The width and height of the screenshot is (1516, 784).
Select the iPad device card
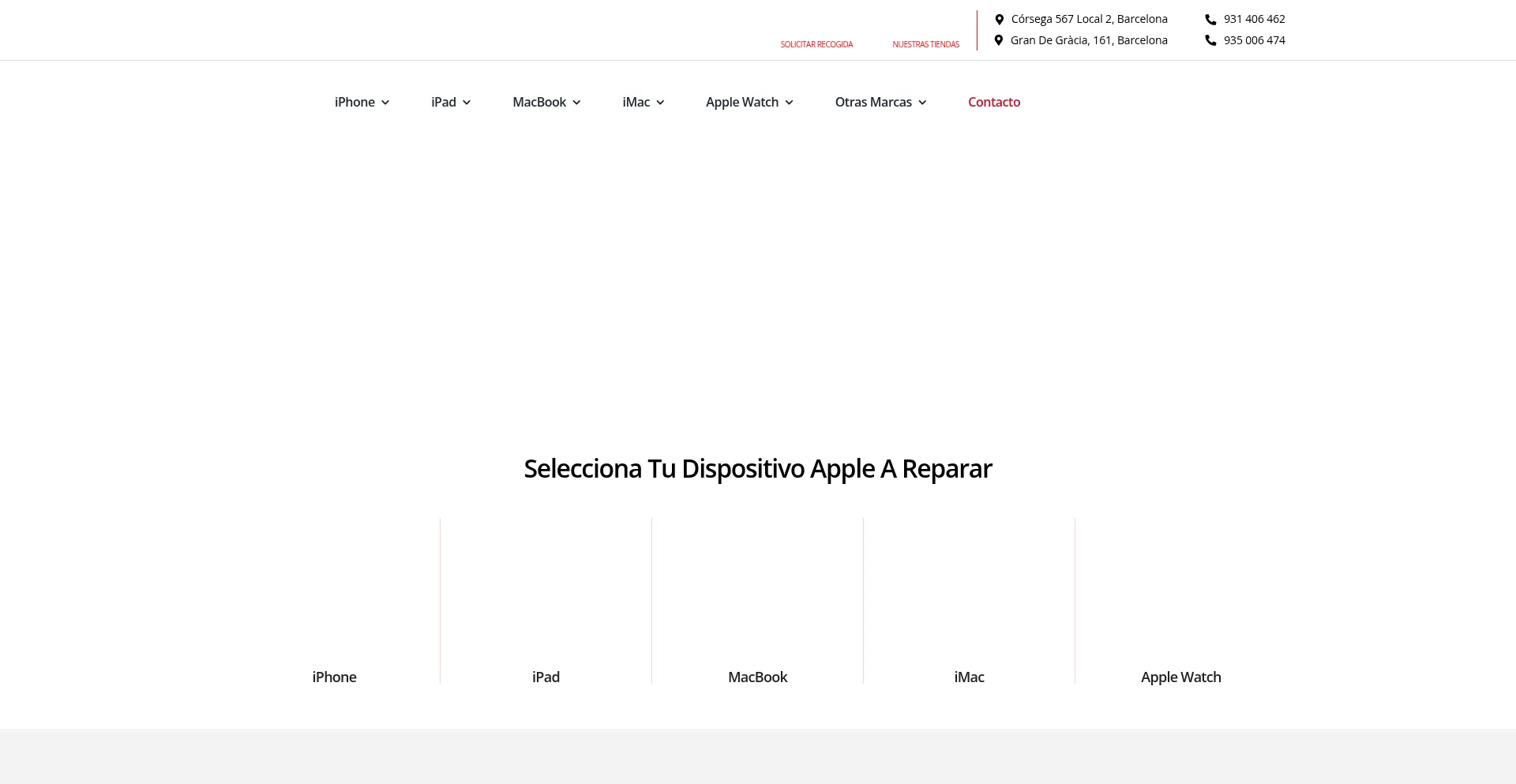pos(546,600)
